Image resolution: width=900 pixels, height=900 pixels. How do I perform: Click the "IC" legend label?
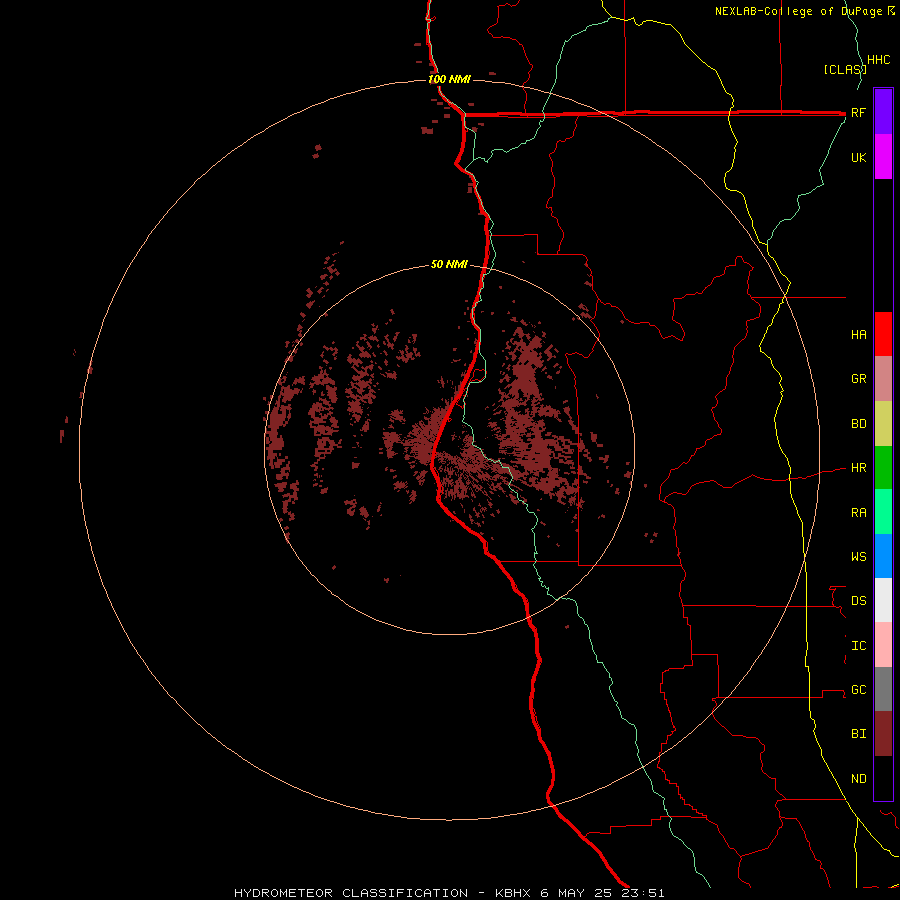point(858,645)
